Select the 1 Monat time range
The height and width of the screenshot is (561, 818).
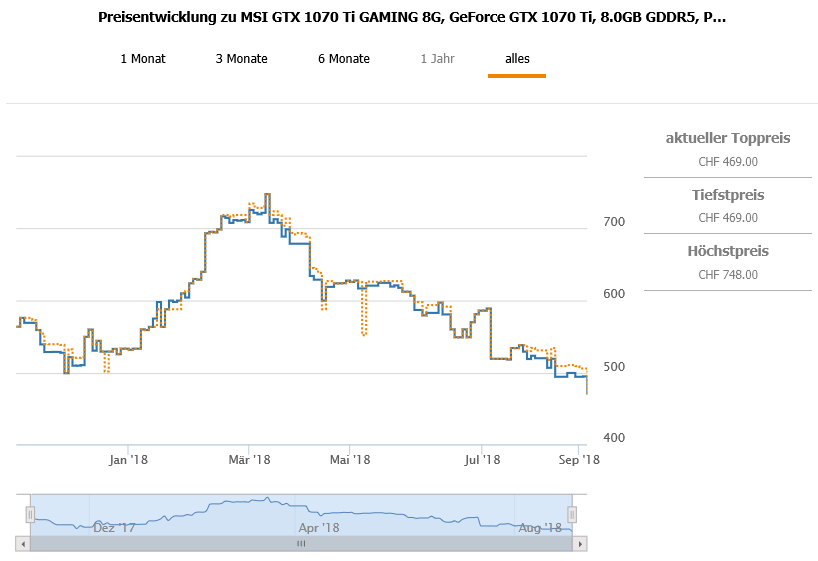143,59
